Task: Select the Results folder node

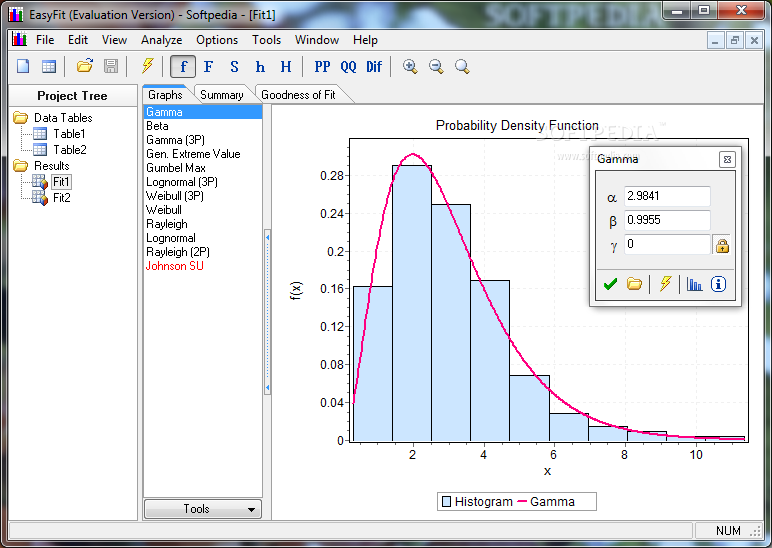Action: coord(52,166)
